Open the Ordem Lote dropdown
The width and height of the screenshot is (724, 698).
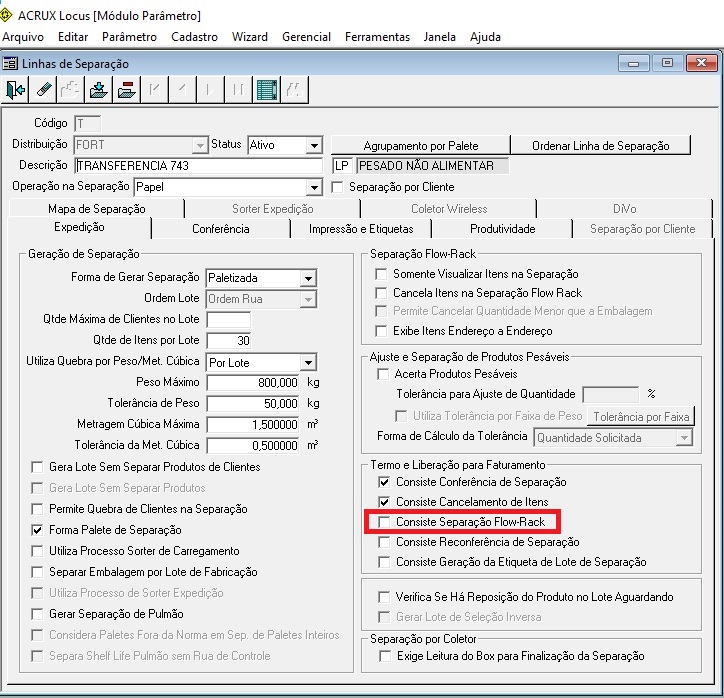pos(308,299)
